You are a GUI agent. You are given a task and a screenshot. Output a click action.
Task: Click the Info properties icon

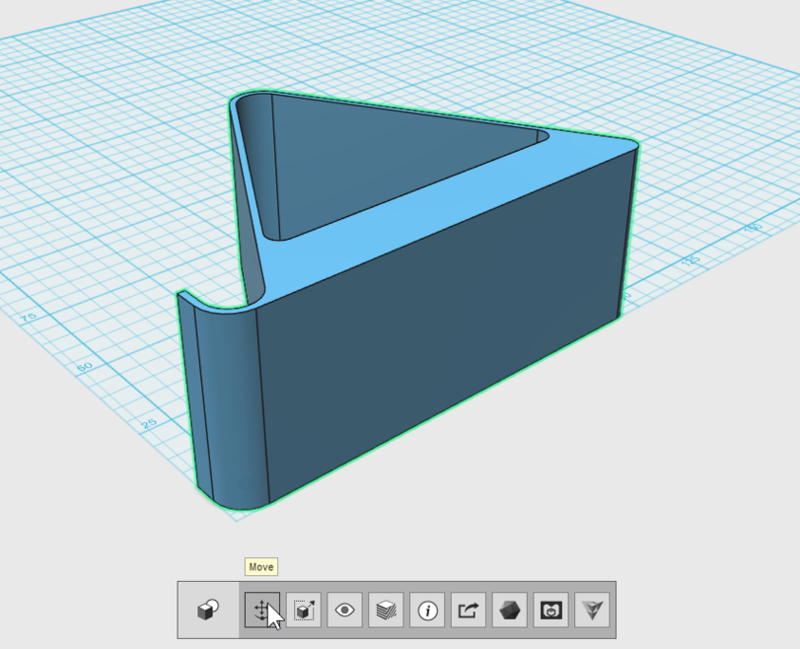point(428,611)
